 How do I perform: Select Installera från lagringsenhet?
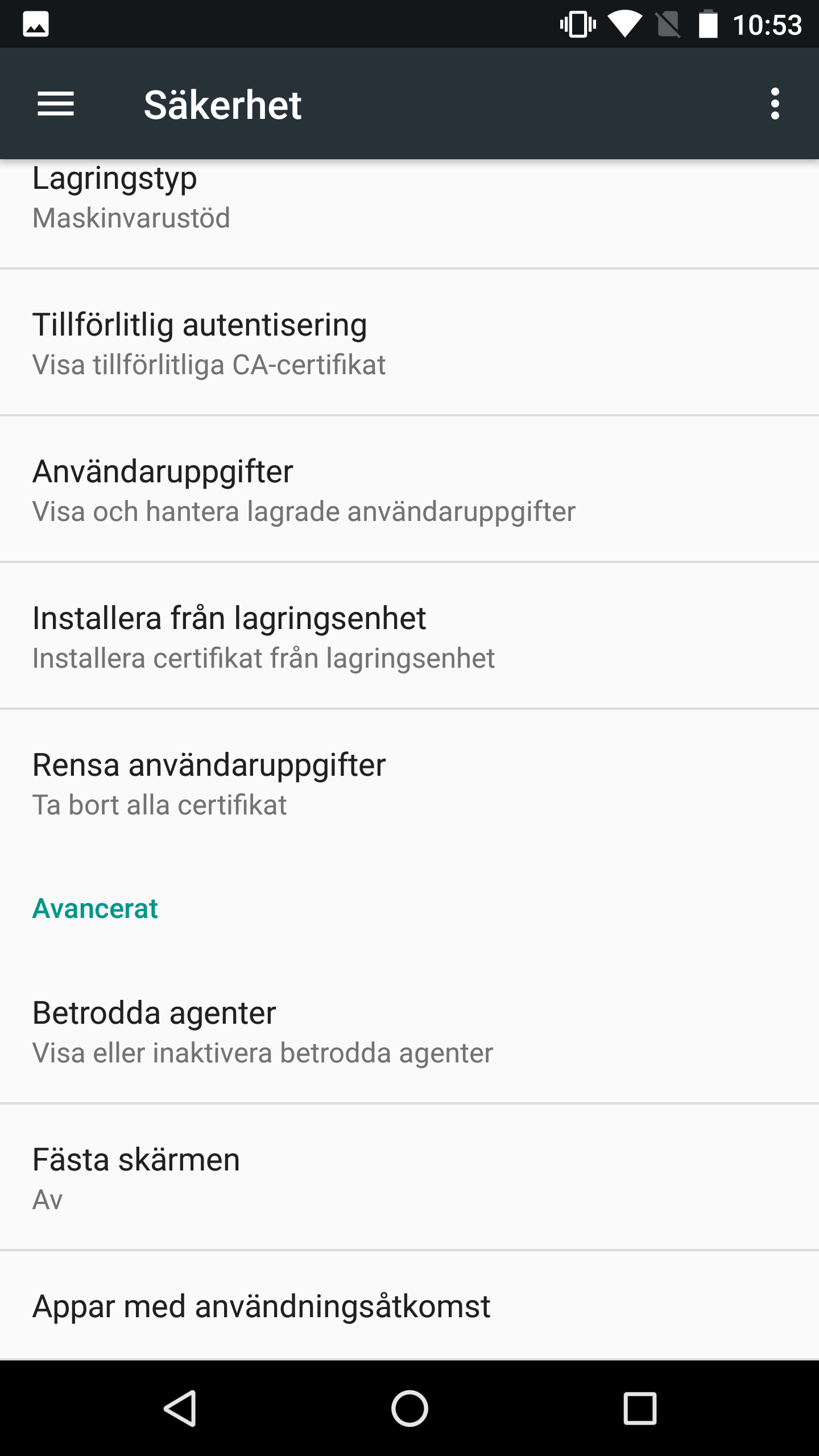[409, 637]
